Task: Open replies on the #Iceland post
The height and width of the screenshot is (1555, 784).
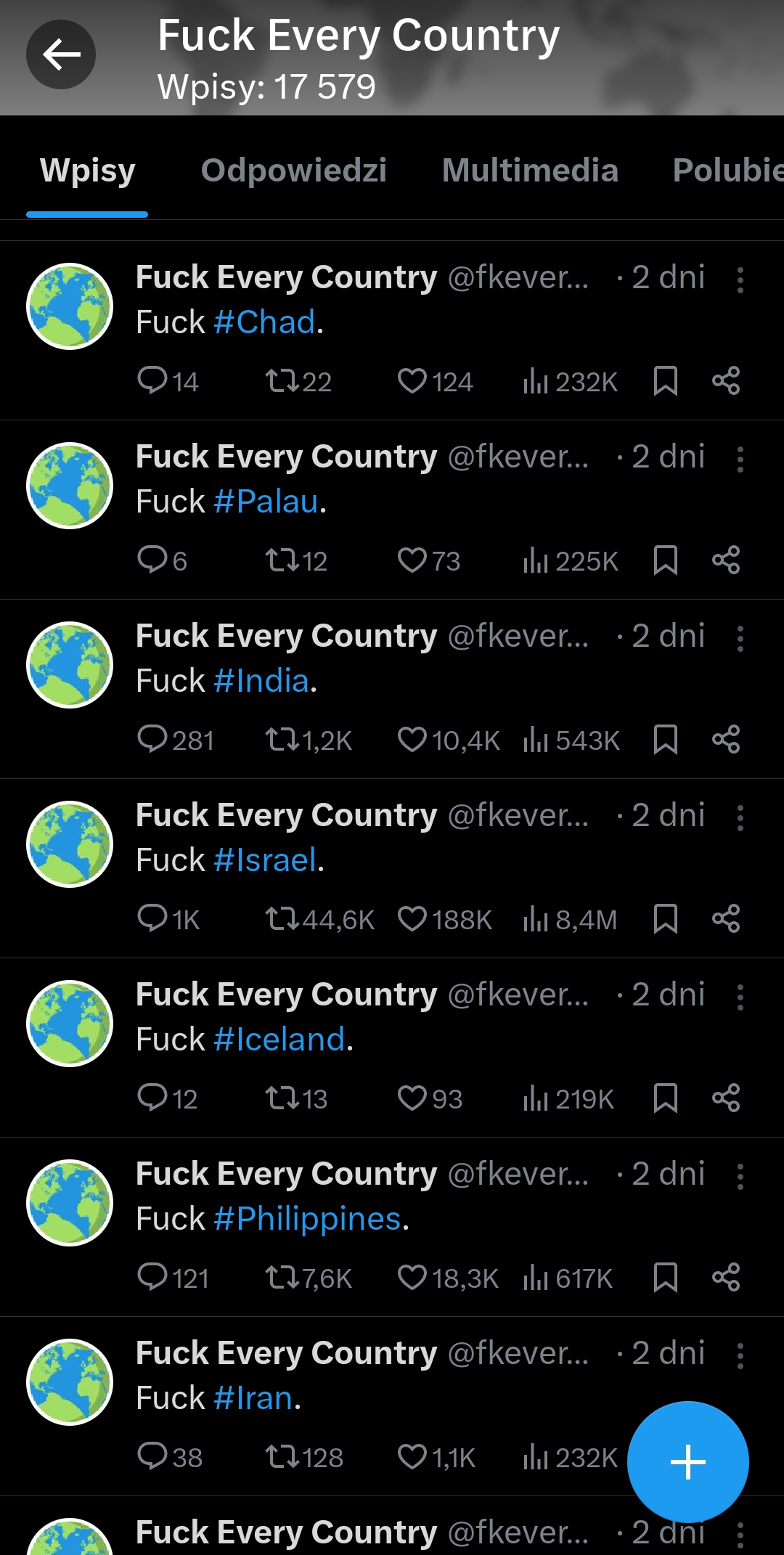Action: [x=152, y=1098]
